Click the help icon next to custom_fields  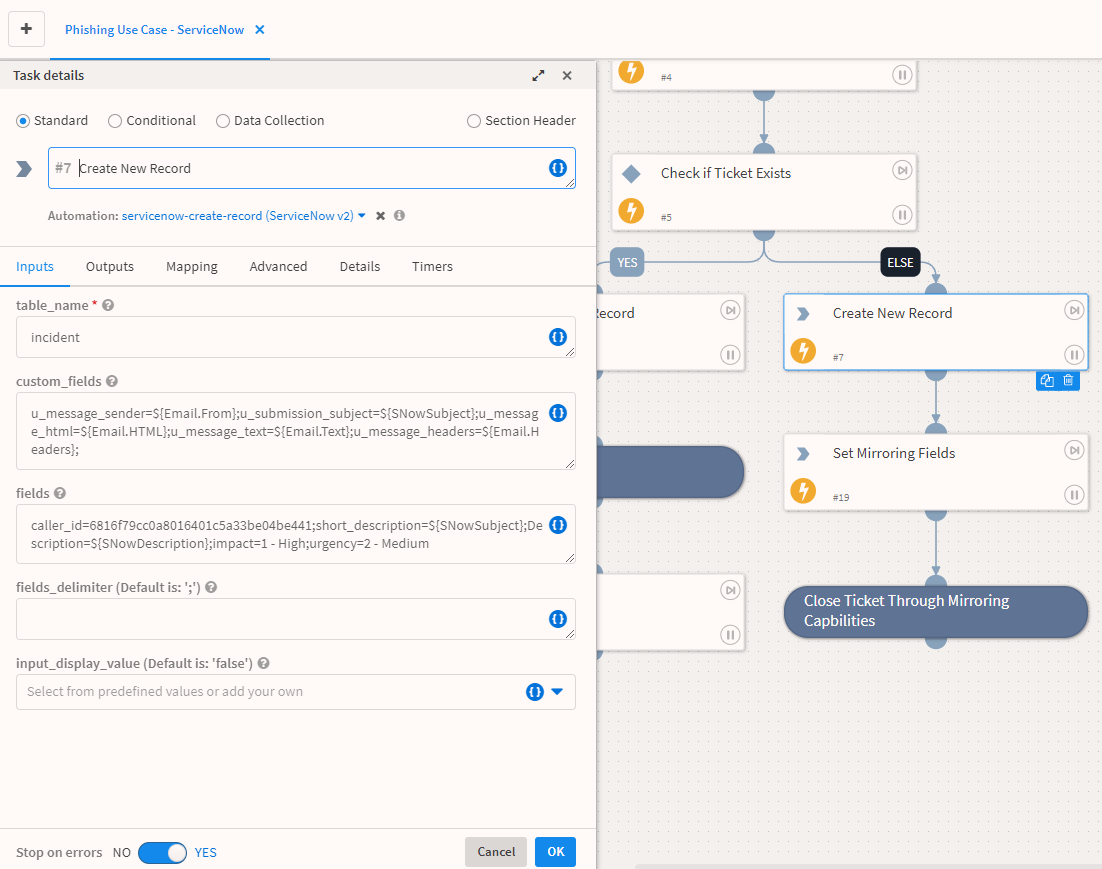coord(112,381)
